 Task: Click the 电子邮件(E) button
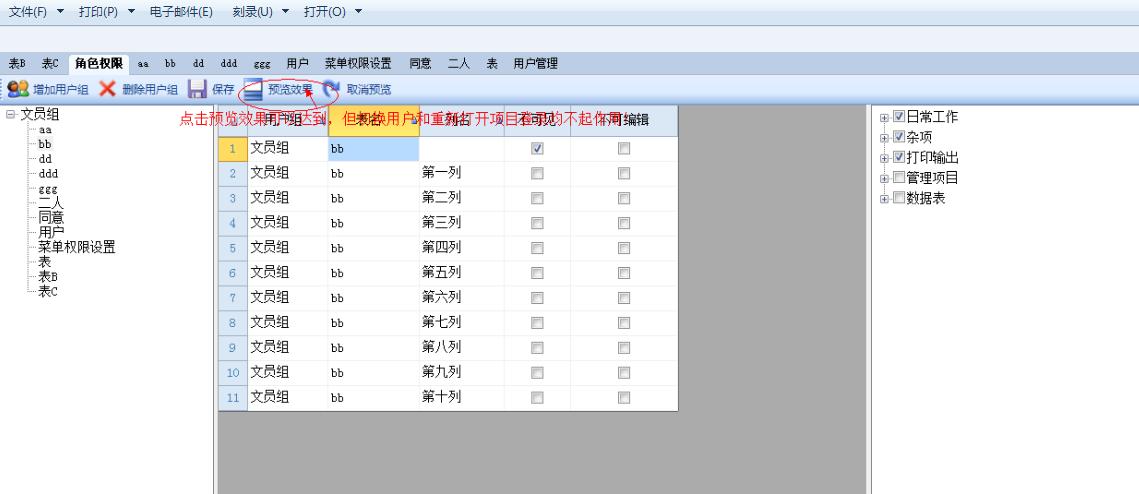coord(181,11)
